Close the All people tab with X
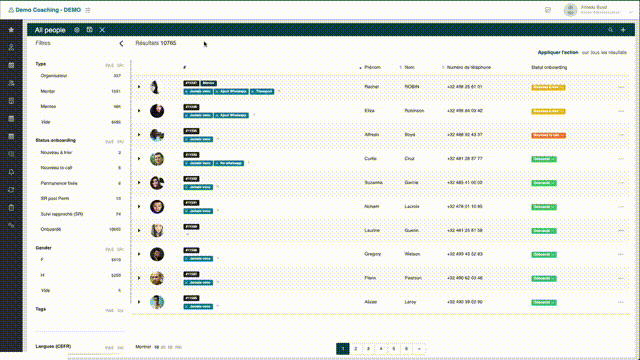Viewport: 640px width, 360px height. tap(102, 30)
